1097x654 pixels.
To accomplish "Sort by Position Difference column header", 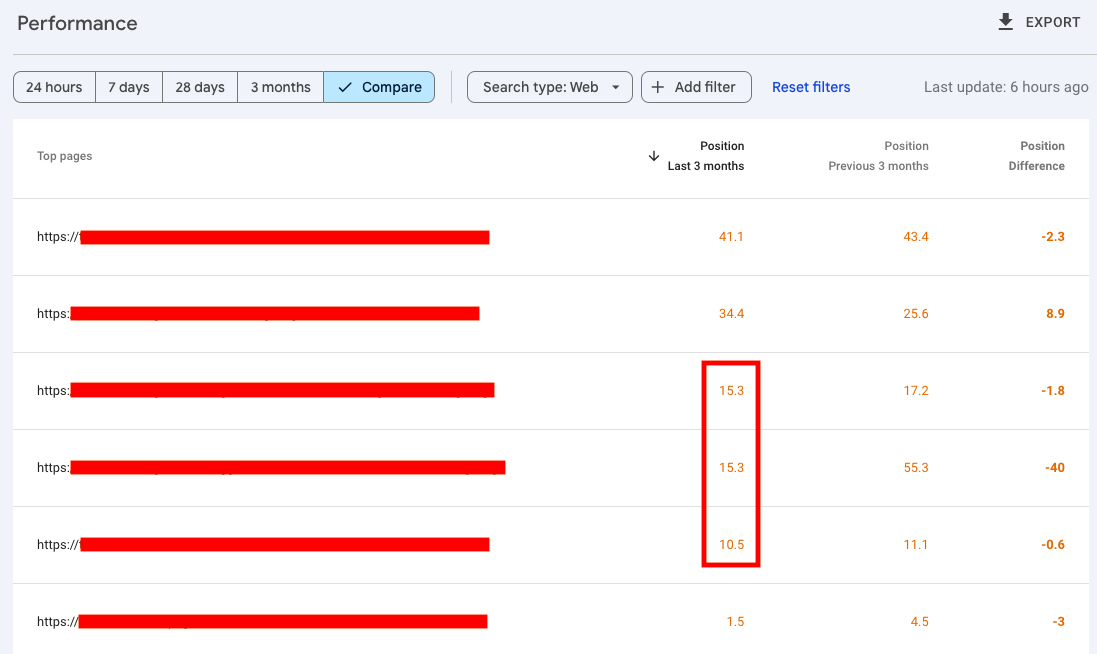I will coord(1036,156).
